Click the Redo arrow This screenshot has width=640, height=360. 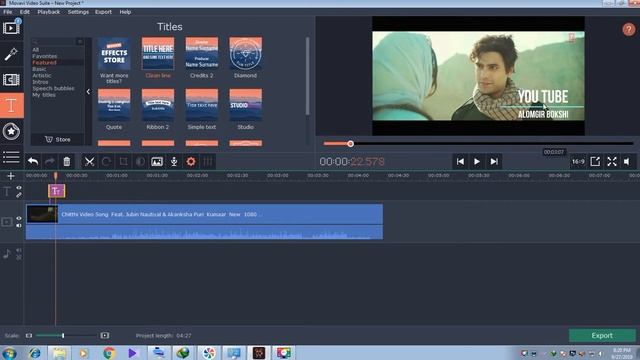point(50,162)
